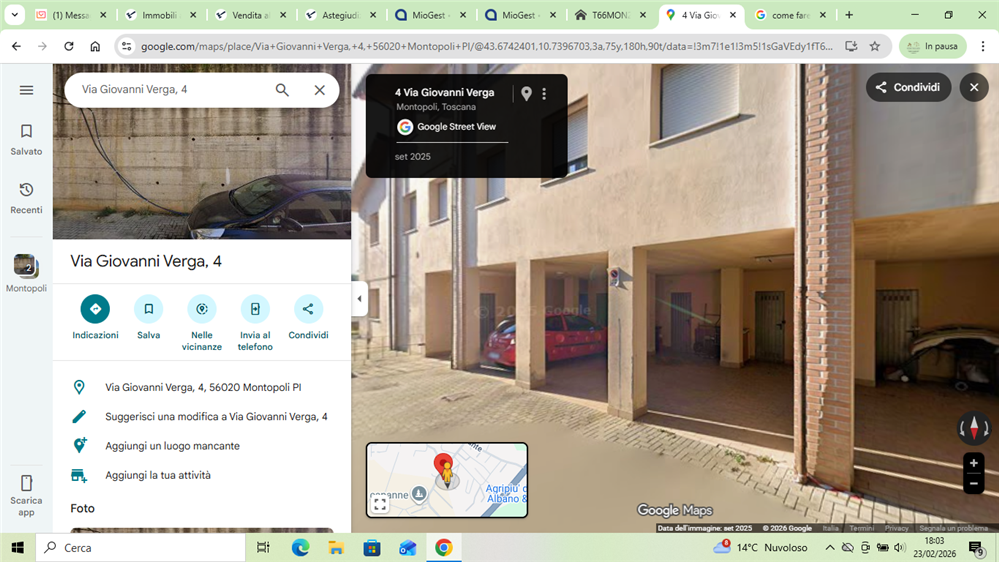Click Nelle vicinanze nearby icon
The image size is (1000, 562).
tap(202, 309)
